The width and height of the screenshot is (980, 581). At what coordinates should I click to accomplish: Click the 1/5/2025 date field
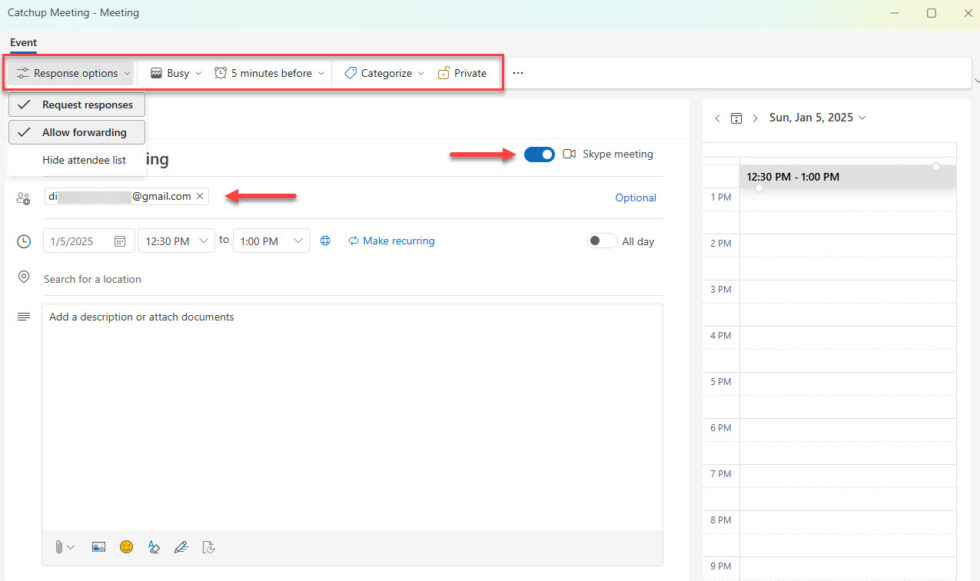(x=89, y=241)
